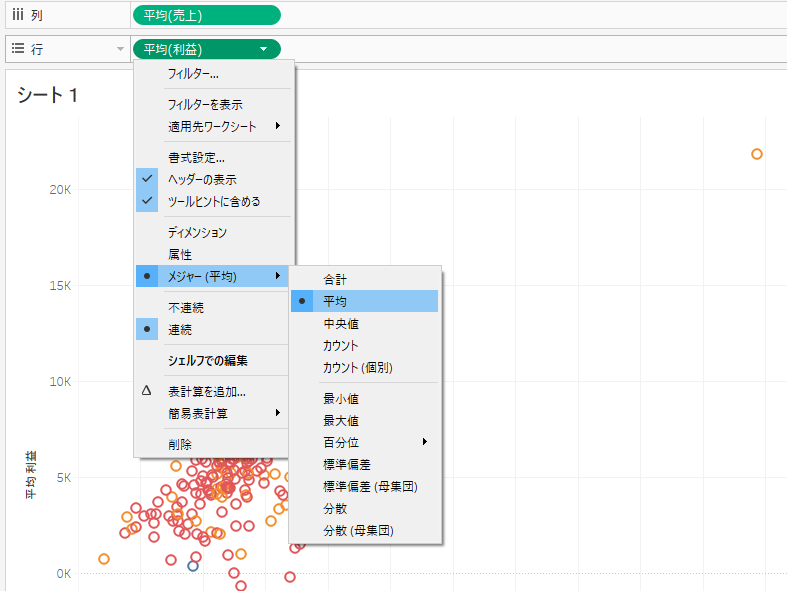The height and width of the screenshot is (591, 787).
Task: Click the columns shelf icon
Action: pyautogui.click(x=17, y=15)
